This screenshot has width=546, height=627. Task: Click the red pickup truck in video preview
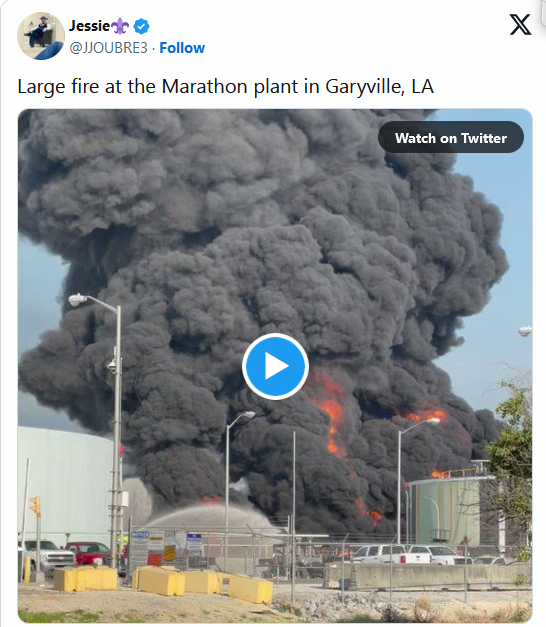[x=88, y=553]
